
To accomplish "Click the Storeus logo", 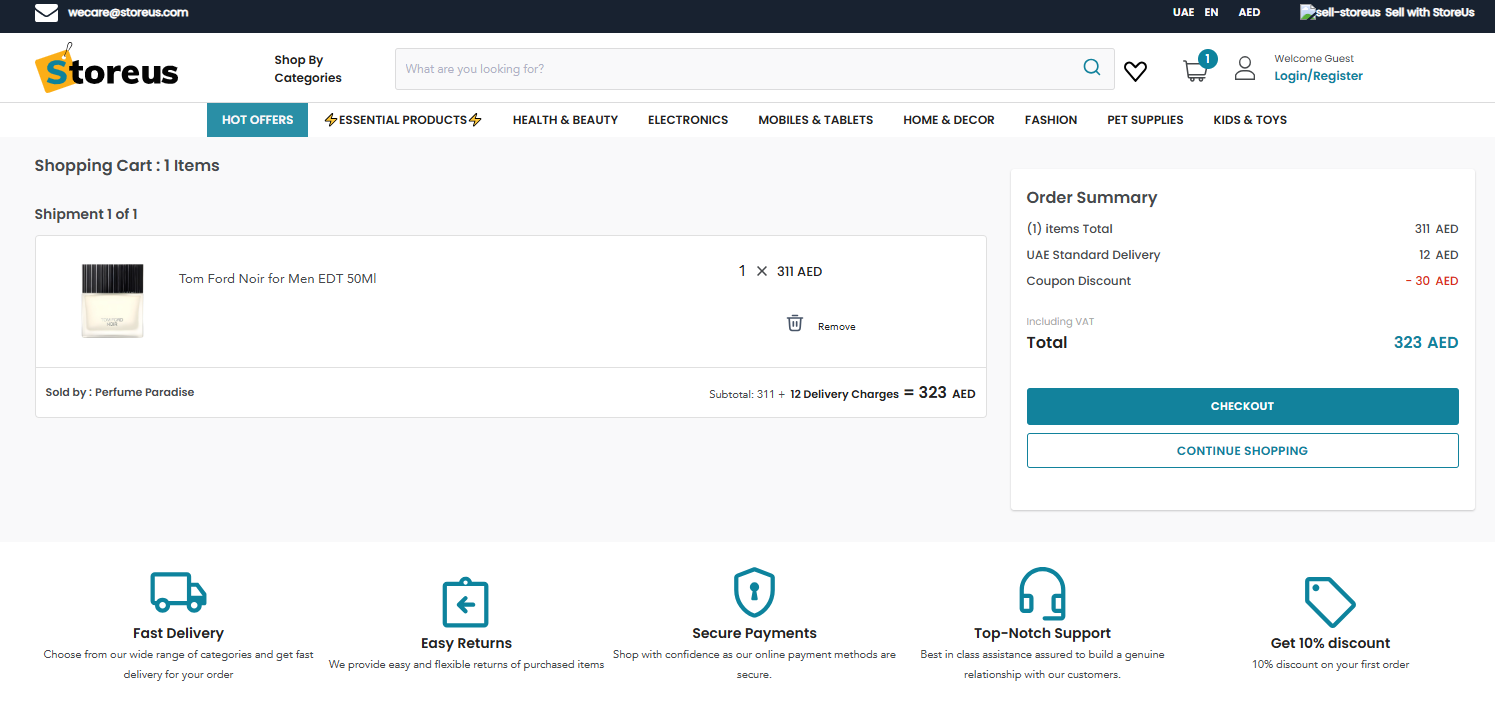I will (x=107, y=69).
